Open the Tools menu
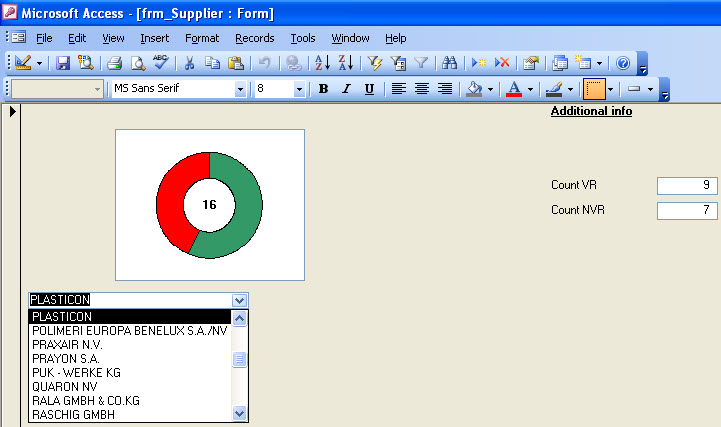 click(303, 38)
